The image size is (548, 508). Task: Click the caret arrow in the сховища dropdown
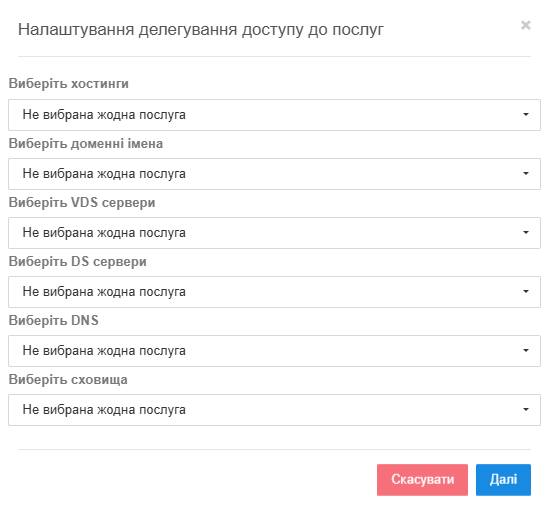526,410
